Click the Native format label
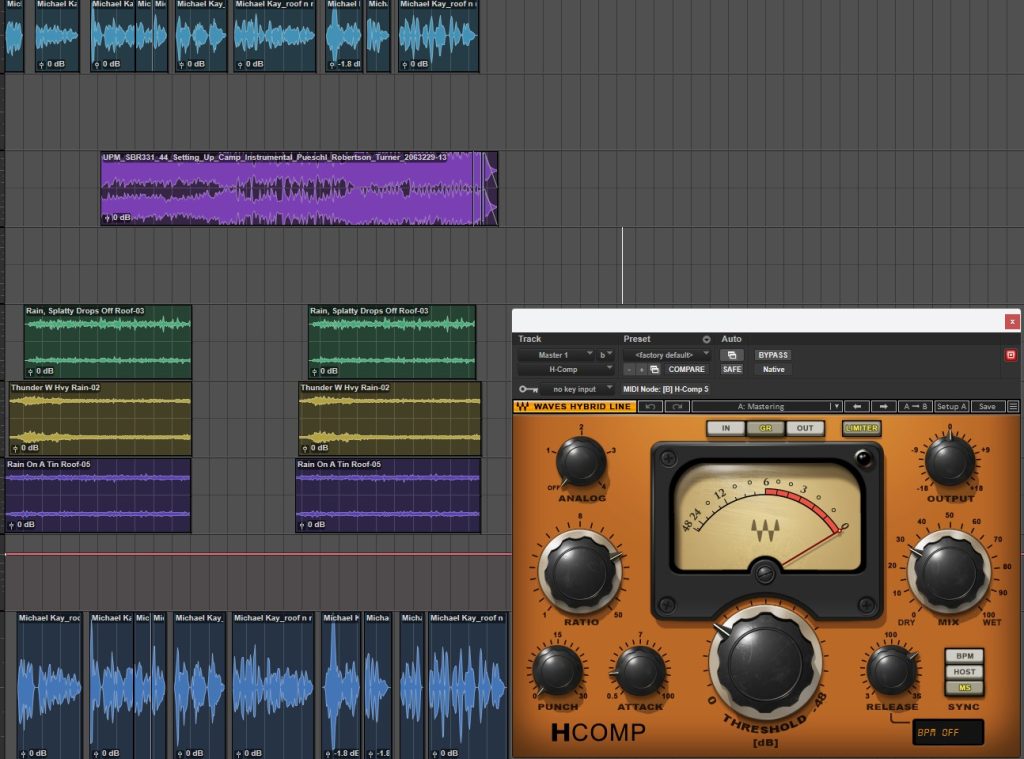Viewport: 1024px width, 759px height. [773, 370]
